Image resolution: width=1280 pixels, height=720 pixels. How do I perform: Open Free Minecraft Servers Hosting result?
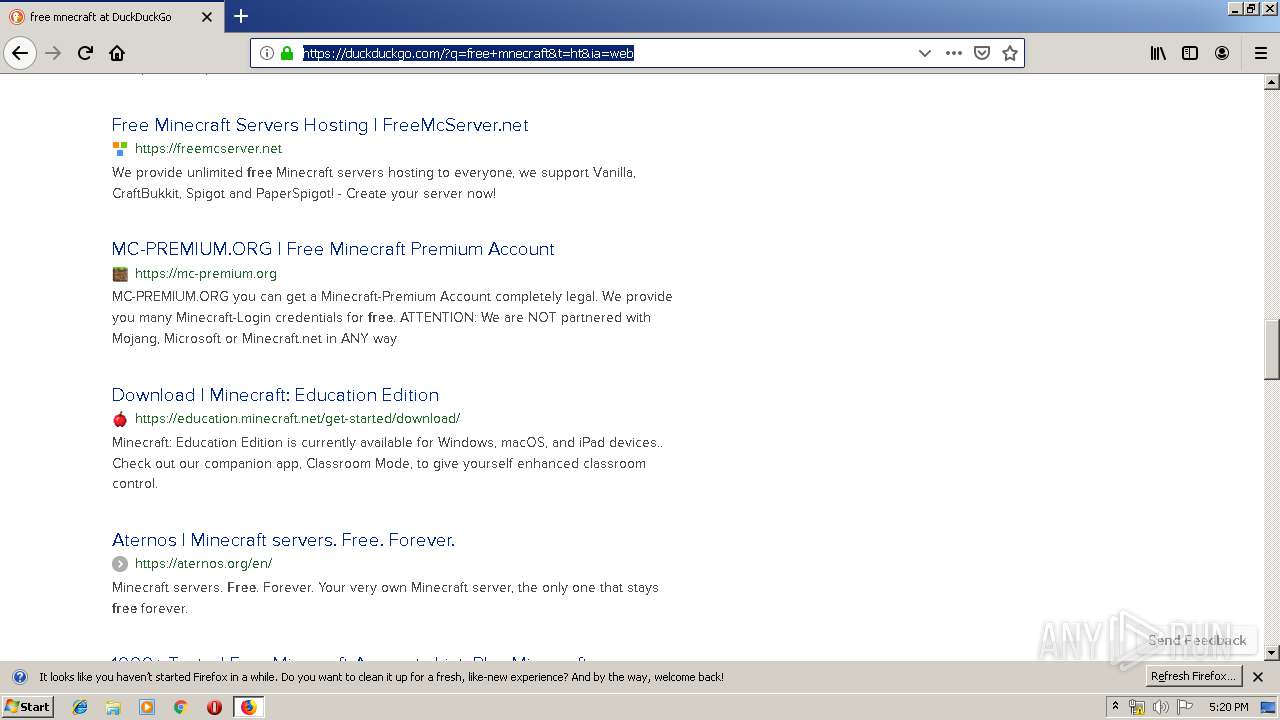320,125
